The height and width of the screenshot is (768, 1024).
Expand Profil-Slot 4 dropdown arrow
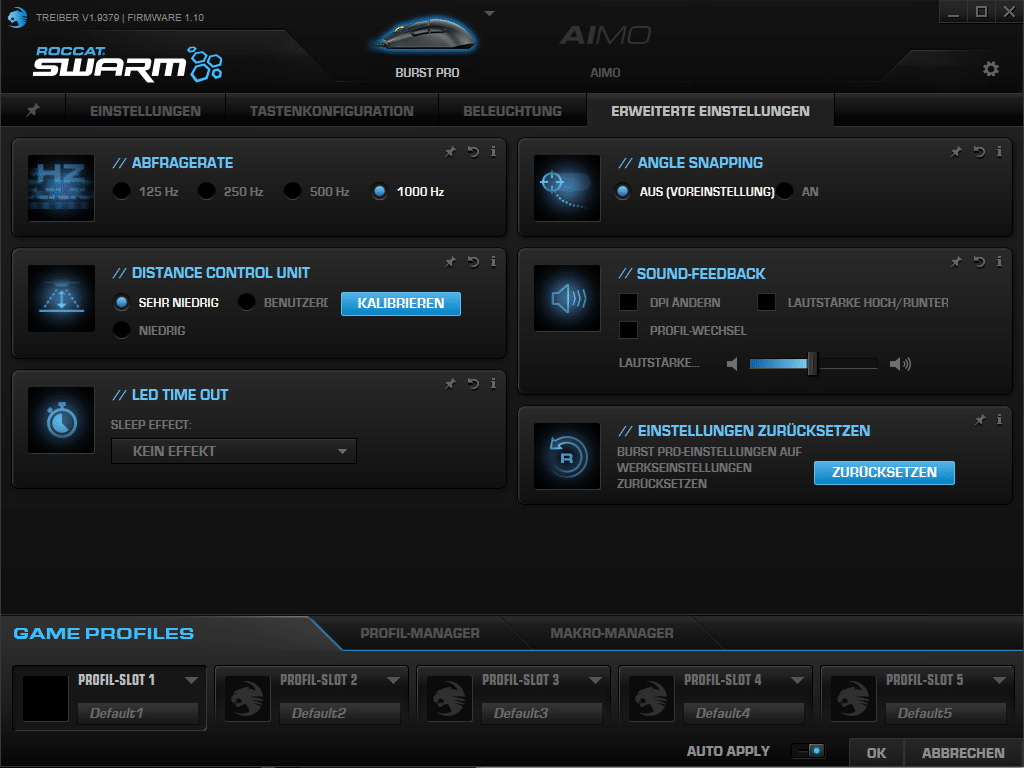click(797, 680)
